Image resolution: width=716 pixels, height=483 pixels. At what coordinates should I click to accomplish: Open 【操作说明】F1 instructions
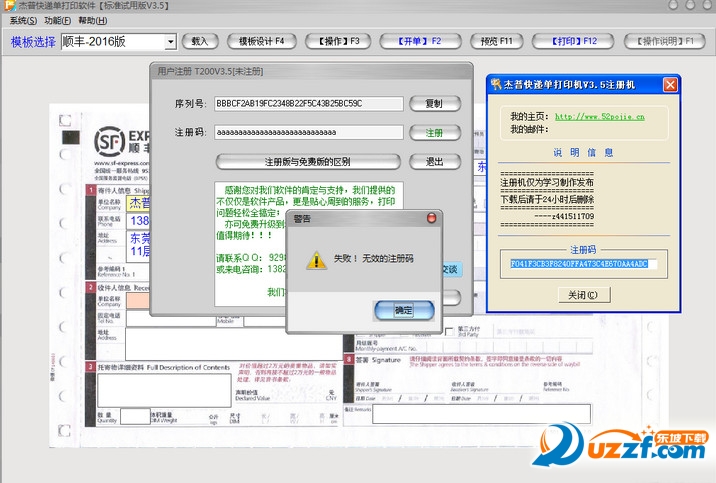(665, 42)
